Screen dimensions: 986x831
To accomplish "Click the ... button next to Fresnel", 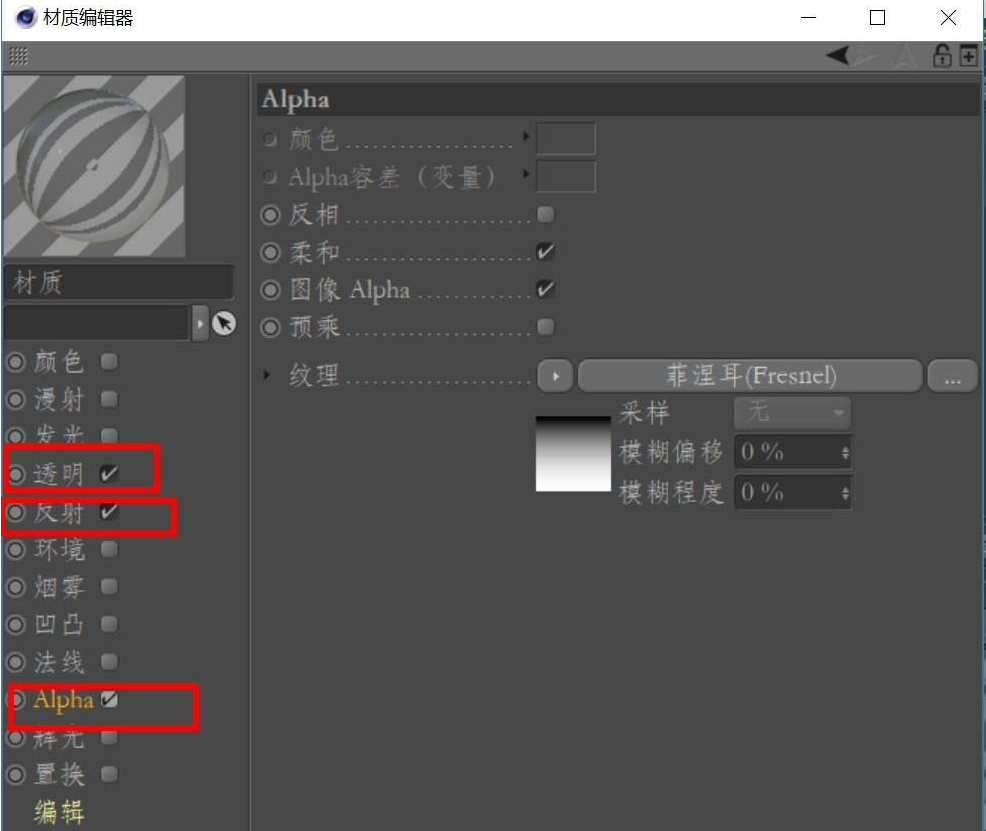I will (x=953, y=375).
